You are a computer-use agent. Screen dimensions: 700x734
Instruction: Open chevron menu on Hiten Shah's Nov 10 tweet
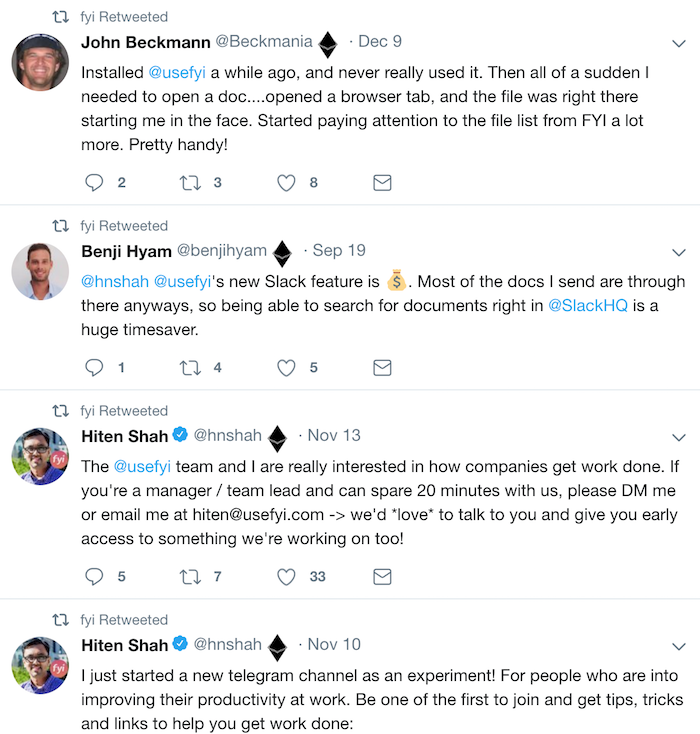point(678,646)
